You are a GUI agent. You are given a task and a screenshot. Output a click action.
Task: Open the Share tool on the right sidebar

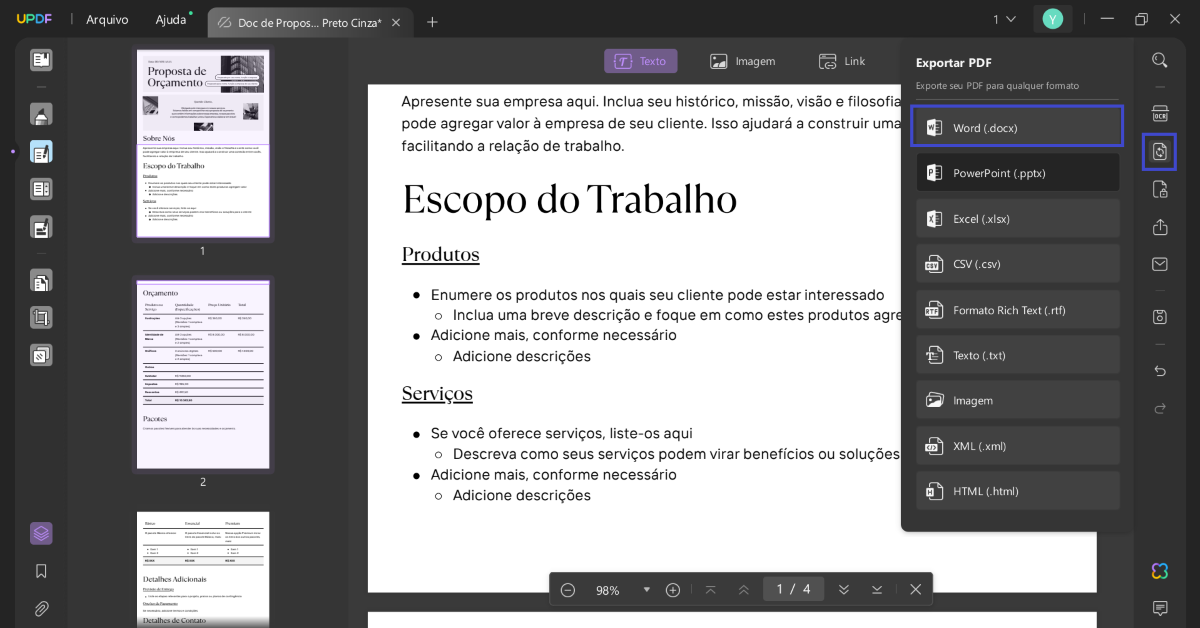pyautogui.click(x=1159, y=227)
